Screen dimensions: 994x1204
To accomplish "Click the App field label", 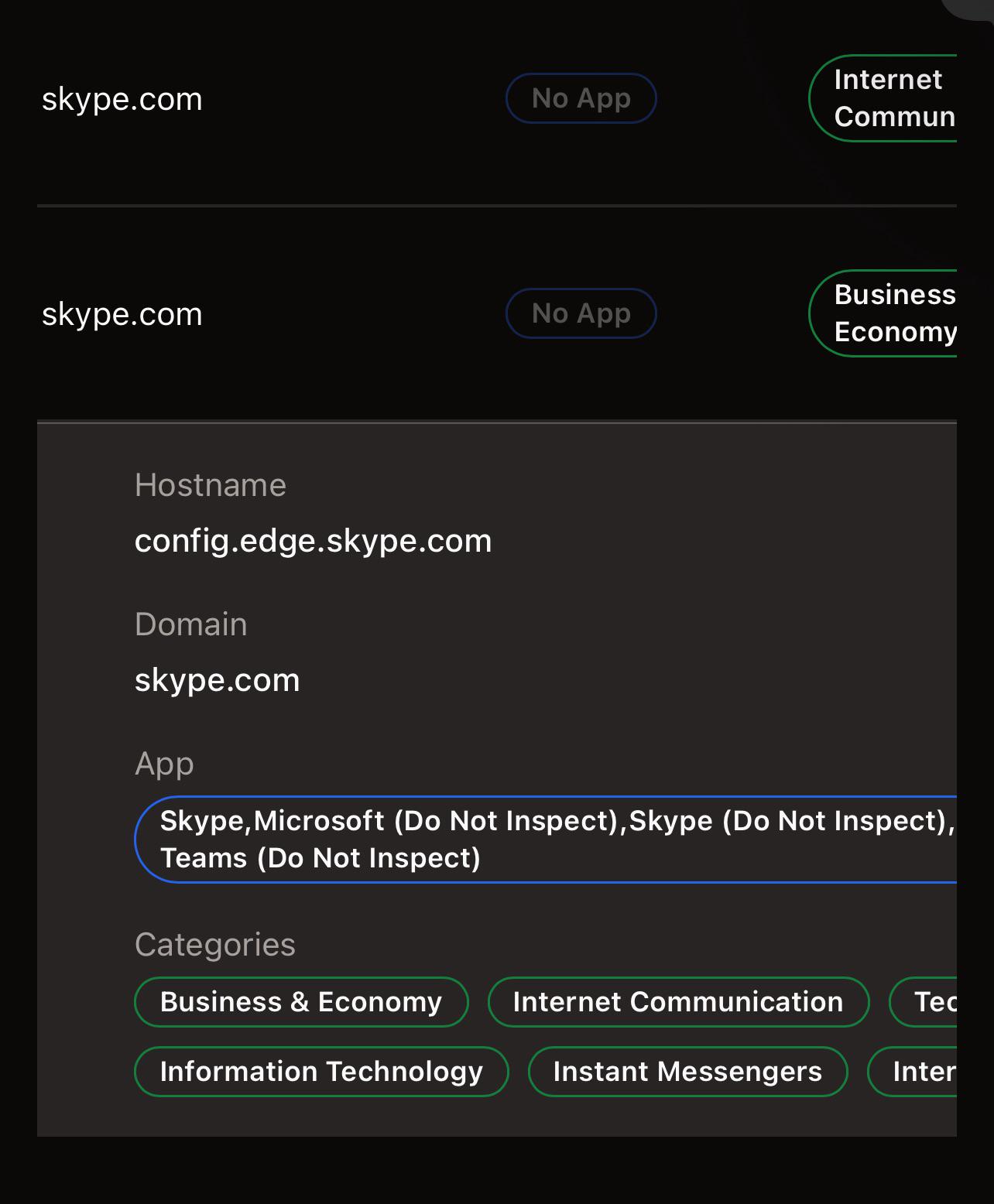I will (164, 764).
